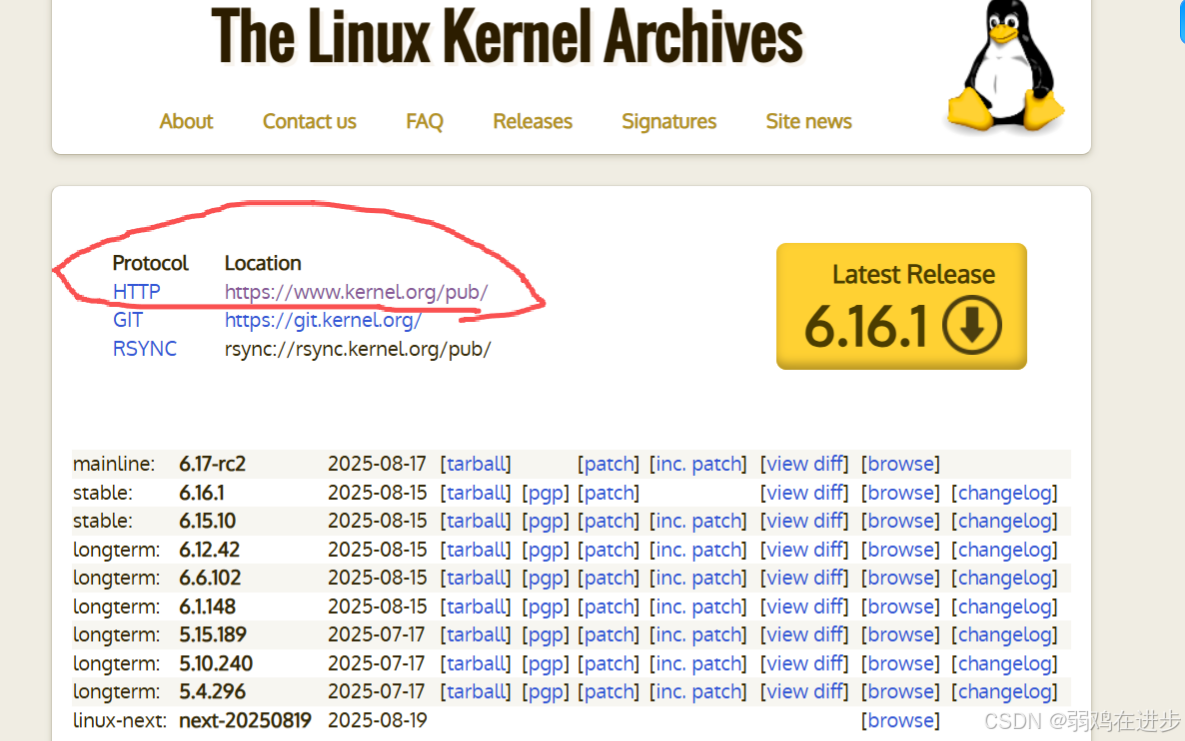Viewport: 1185px width, 741px height.
Task: Browse longterm 5.10.240 source
Action: coord(900,663)
